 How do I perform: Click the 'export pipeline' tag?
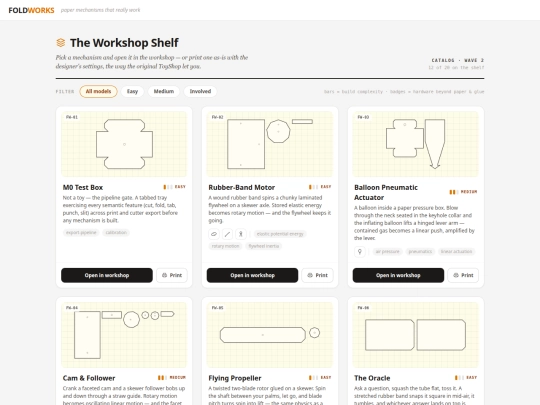[x=81, y=233]
